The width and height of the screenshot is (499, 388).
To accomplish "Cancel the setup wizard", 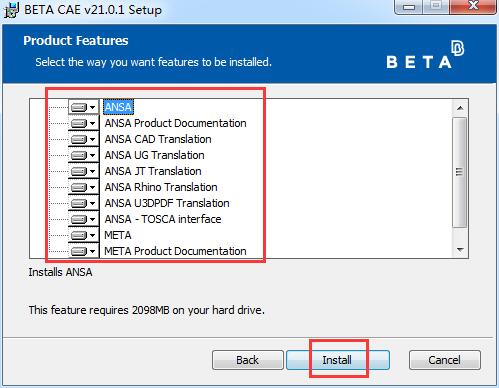I will pyautogui.click(x=445, y=360).
